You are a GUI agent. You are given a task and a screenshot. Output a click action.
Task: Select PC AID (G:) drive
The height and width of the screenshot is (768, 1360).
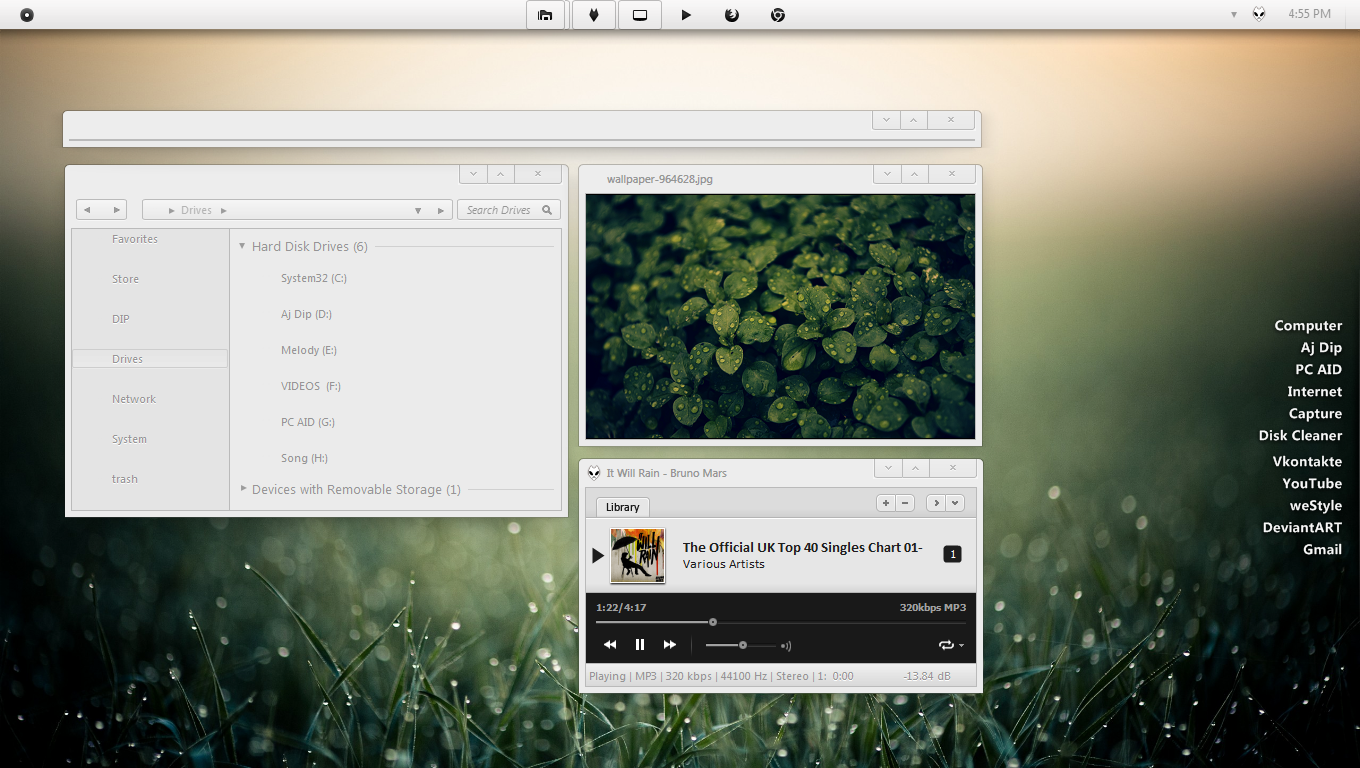click(x=308, y=422)
